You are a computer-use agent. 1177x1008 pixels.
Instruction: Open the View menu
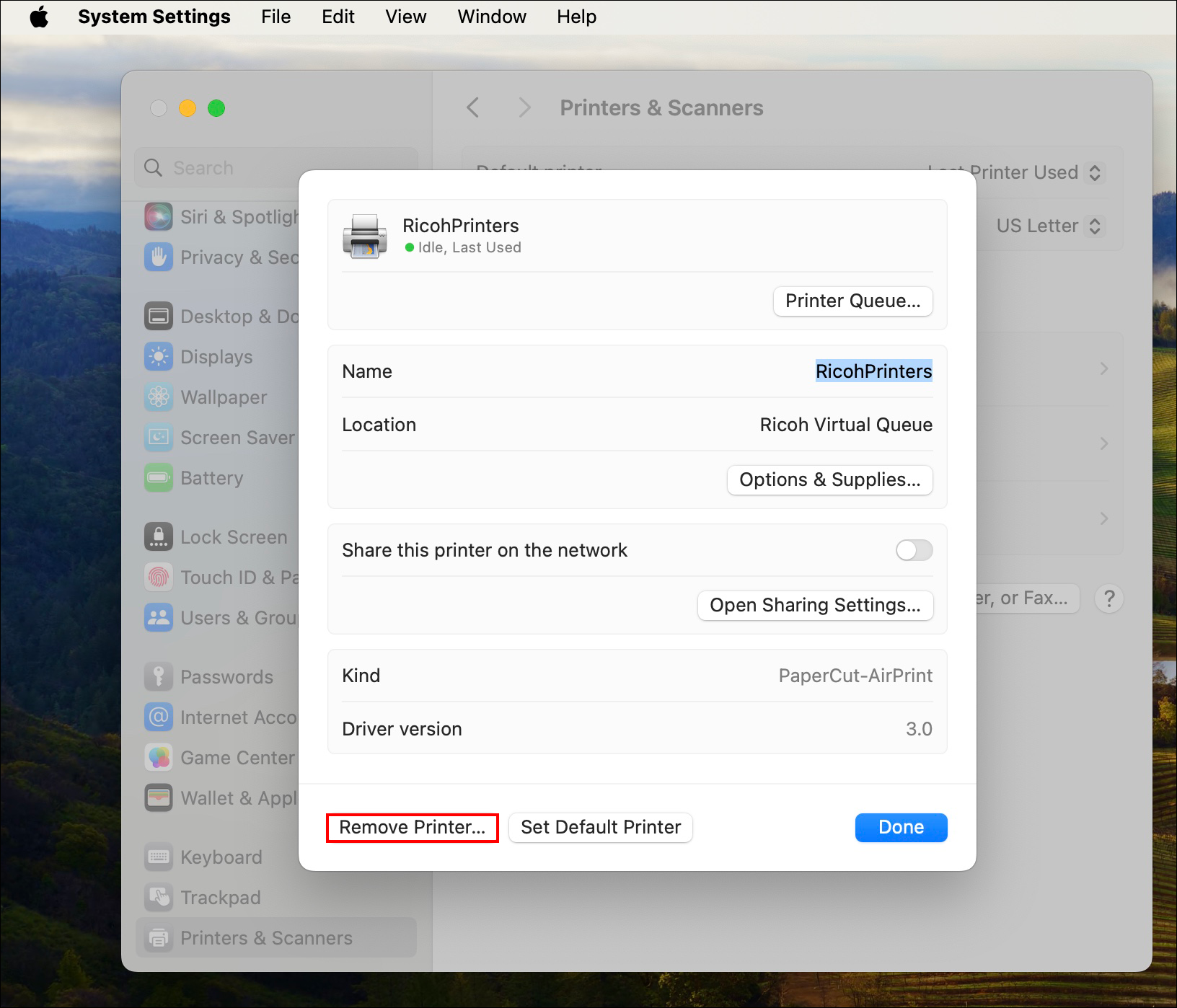tap(406, 17)
